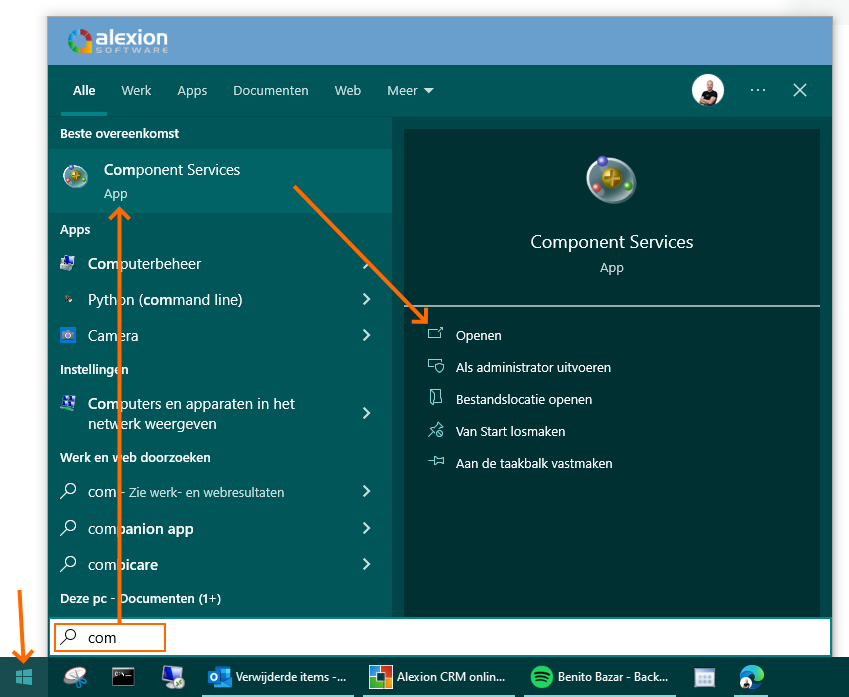849x697 pixels.
Task: Switch to the Apps tab
Action: 192,90
